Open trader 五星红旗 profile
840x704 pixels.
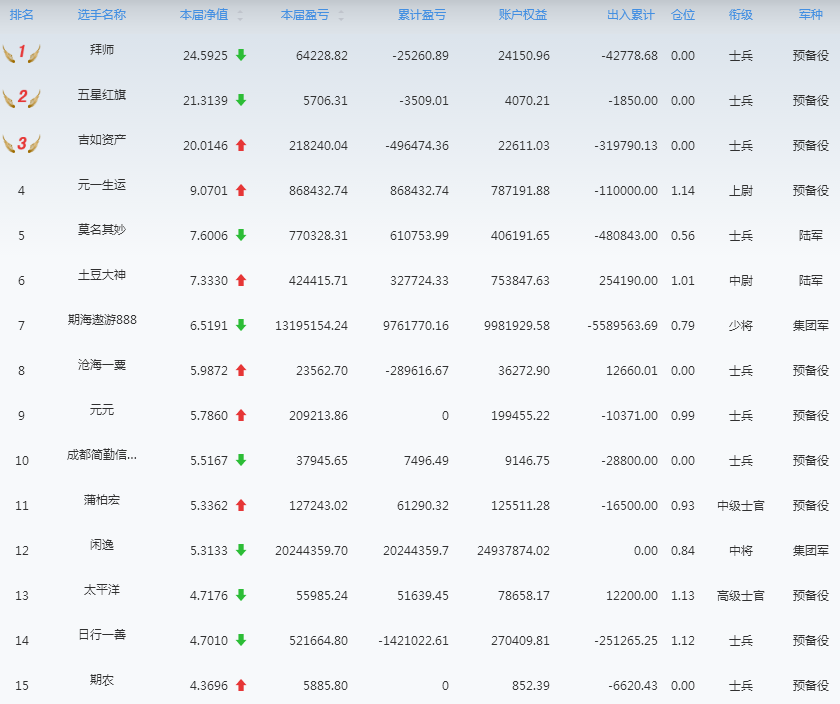point(102,95)
